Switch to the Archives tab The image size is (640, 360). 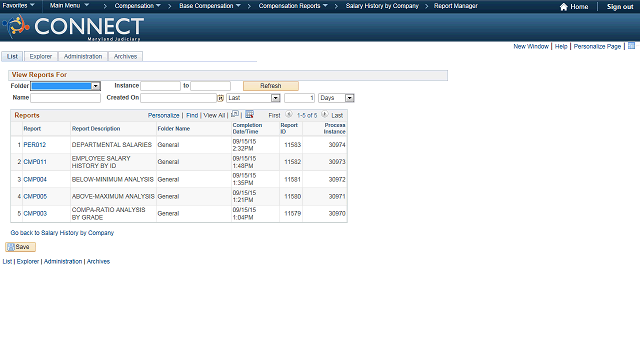pos(125,56)
